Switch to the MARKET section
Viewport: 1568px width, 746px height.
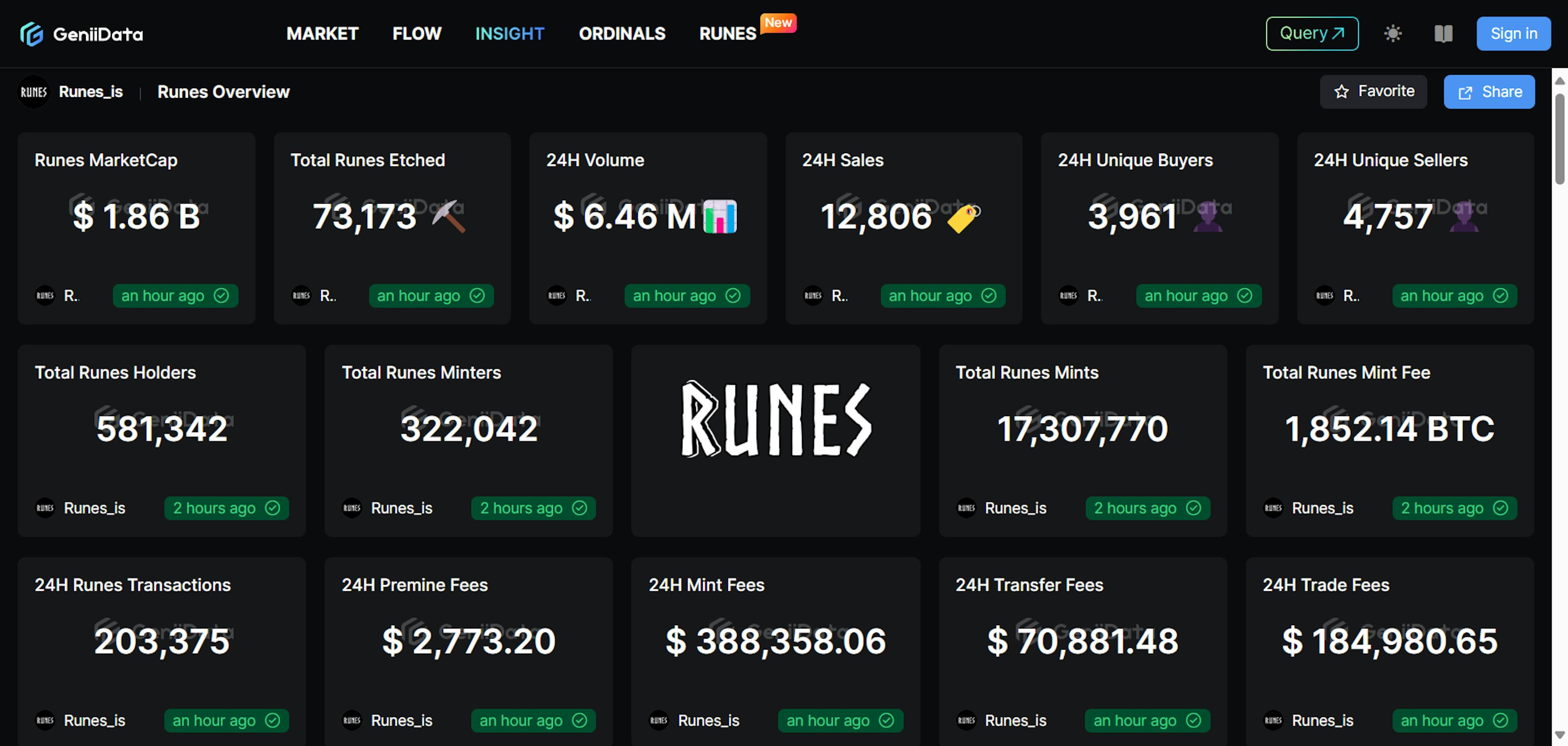pyautogui.click(x=323, y=34)
